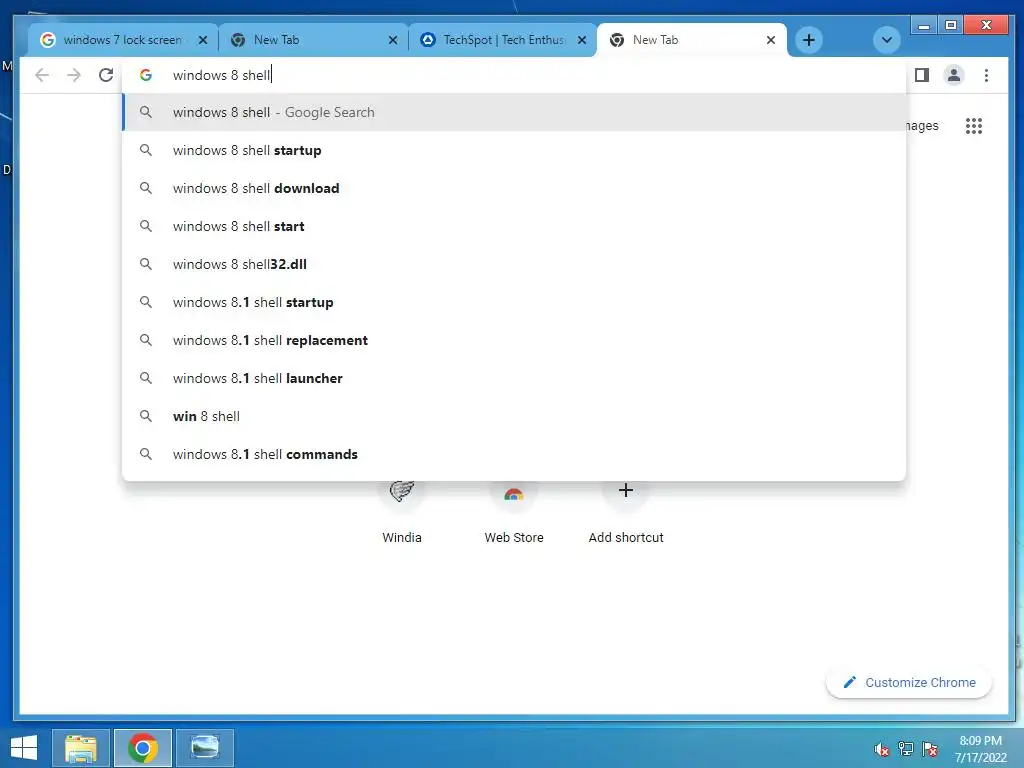Select 'windows 8 shell start' suggestion
Image resolution: width=1024 pixels, height=768 pixels.
pyautogui.click(x=514, y=226)
